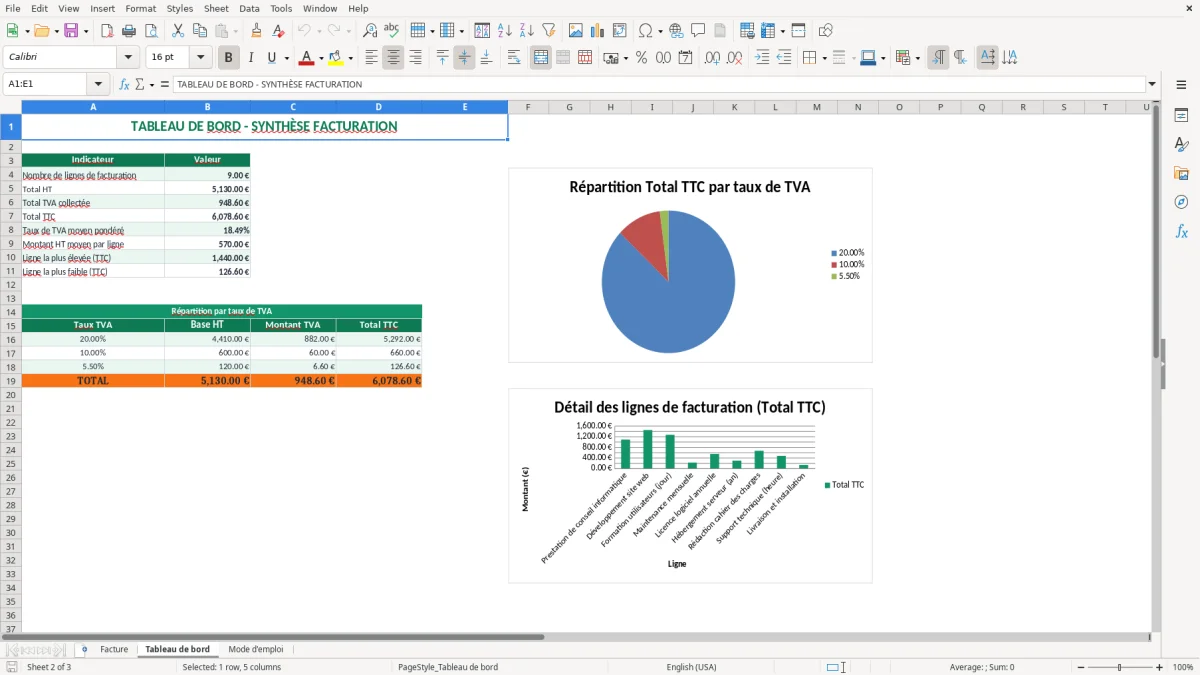
Task: Select row 19 header
Action: tap(11, 381)
